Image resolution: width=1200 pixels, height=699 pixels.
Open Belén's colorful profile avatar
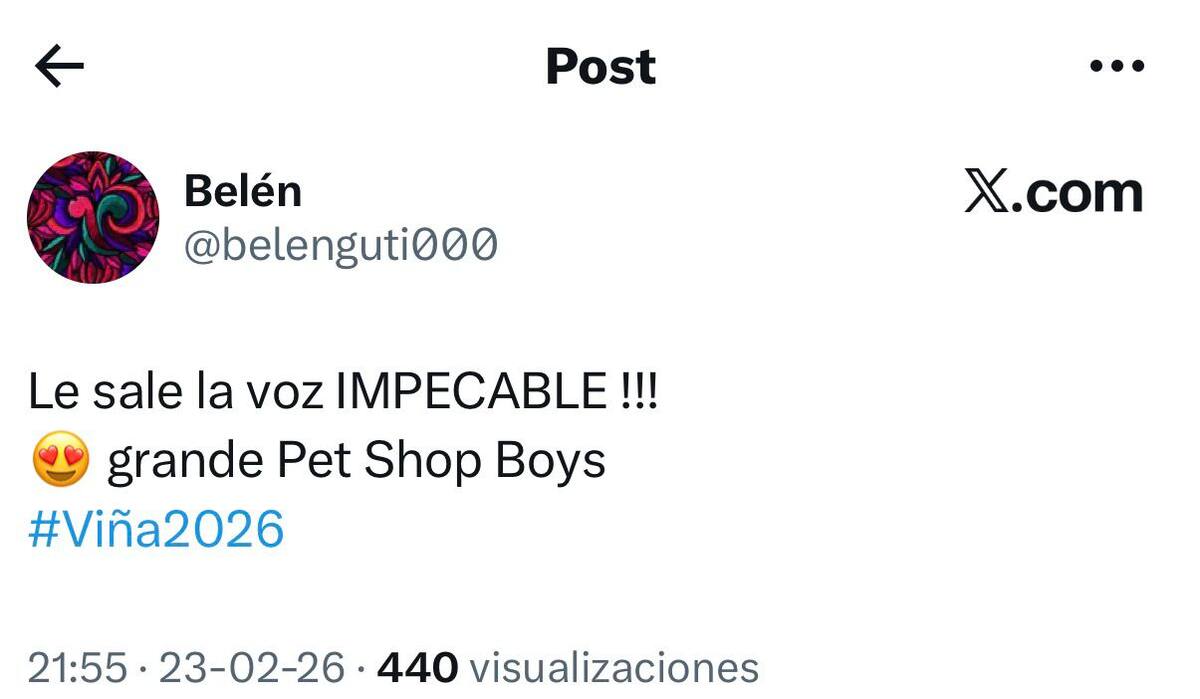[93, 218]
